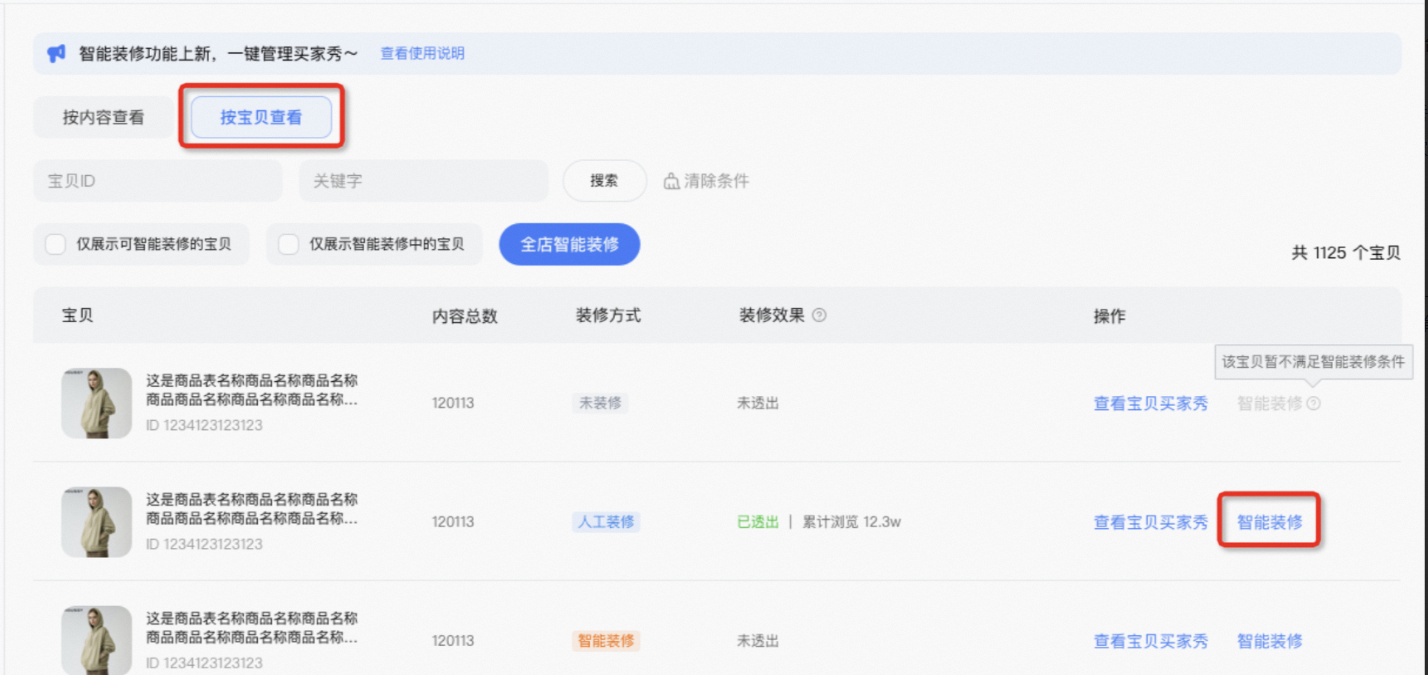Viewport: 1428px width, 675px height.
Task: Click the 智能装修 status tag on third row
Action: (607, 640)
